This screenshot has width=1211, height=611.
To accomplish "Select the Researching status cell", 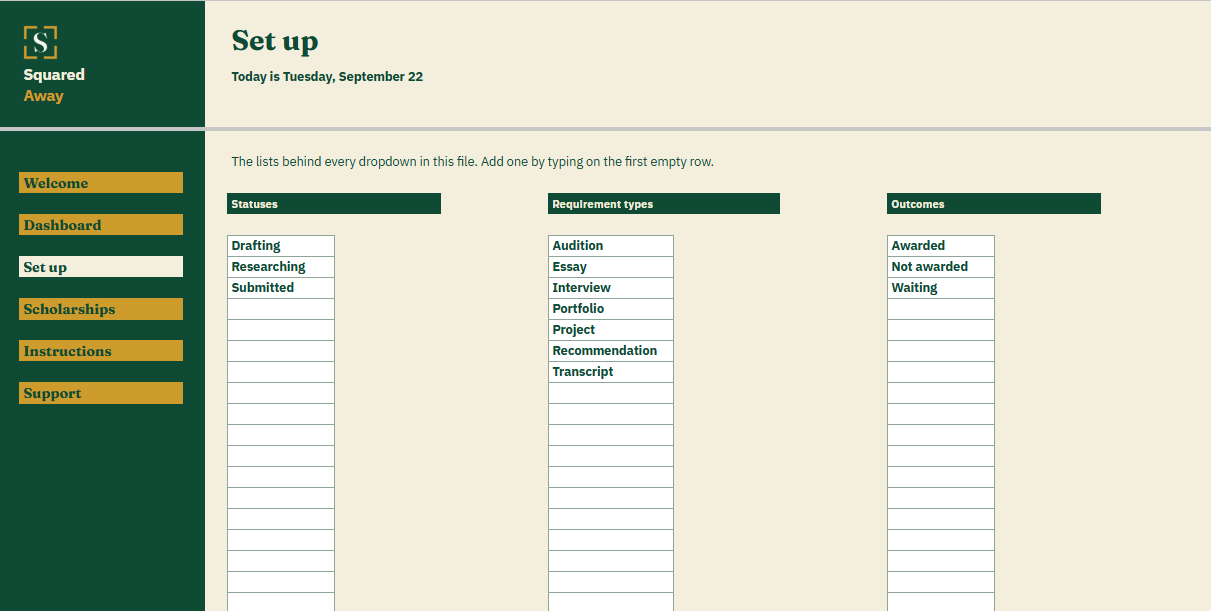I will click(281, 267).
